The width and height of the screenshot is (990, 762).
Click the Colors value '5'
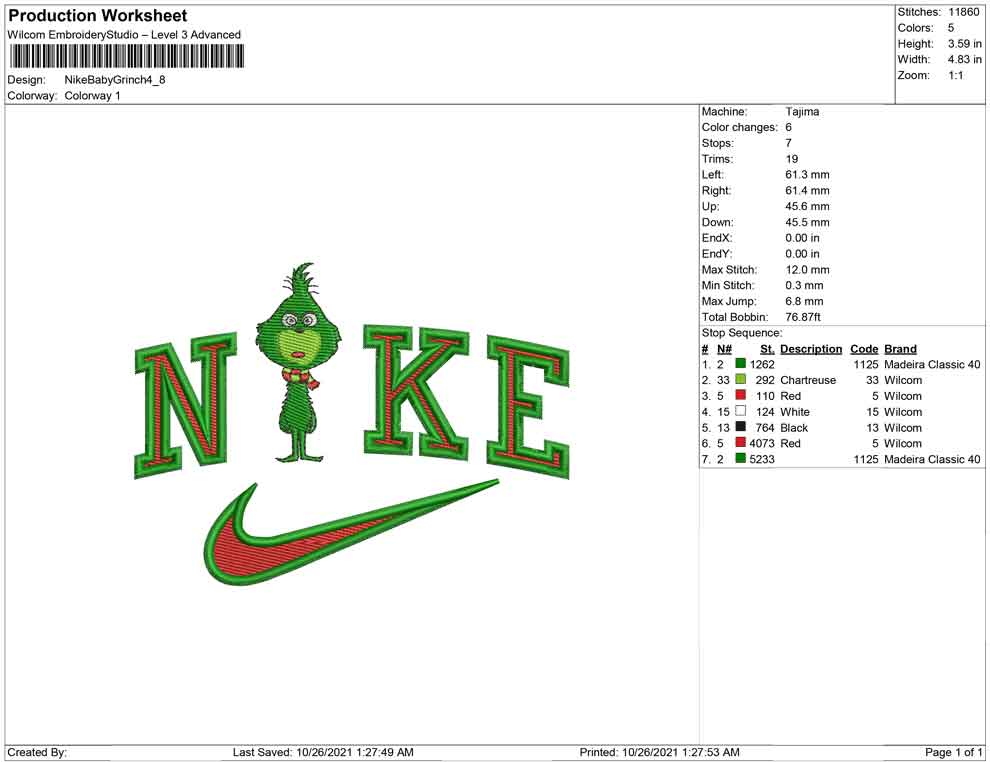tap(951, 28)
